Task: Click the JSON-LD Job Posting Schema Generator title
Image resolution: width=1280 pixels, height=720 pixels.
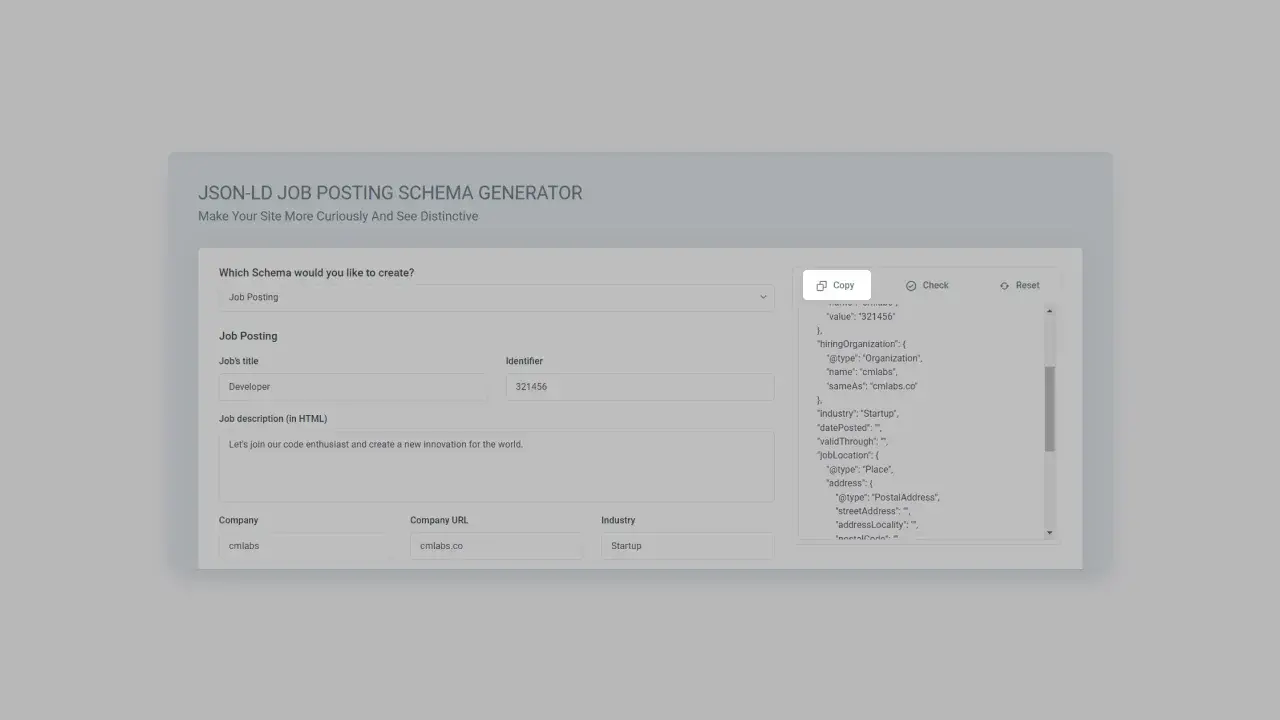Action: point(390,192)
